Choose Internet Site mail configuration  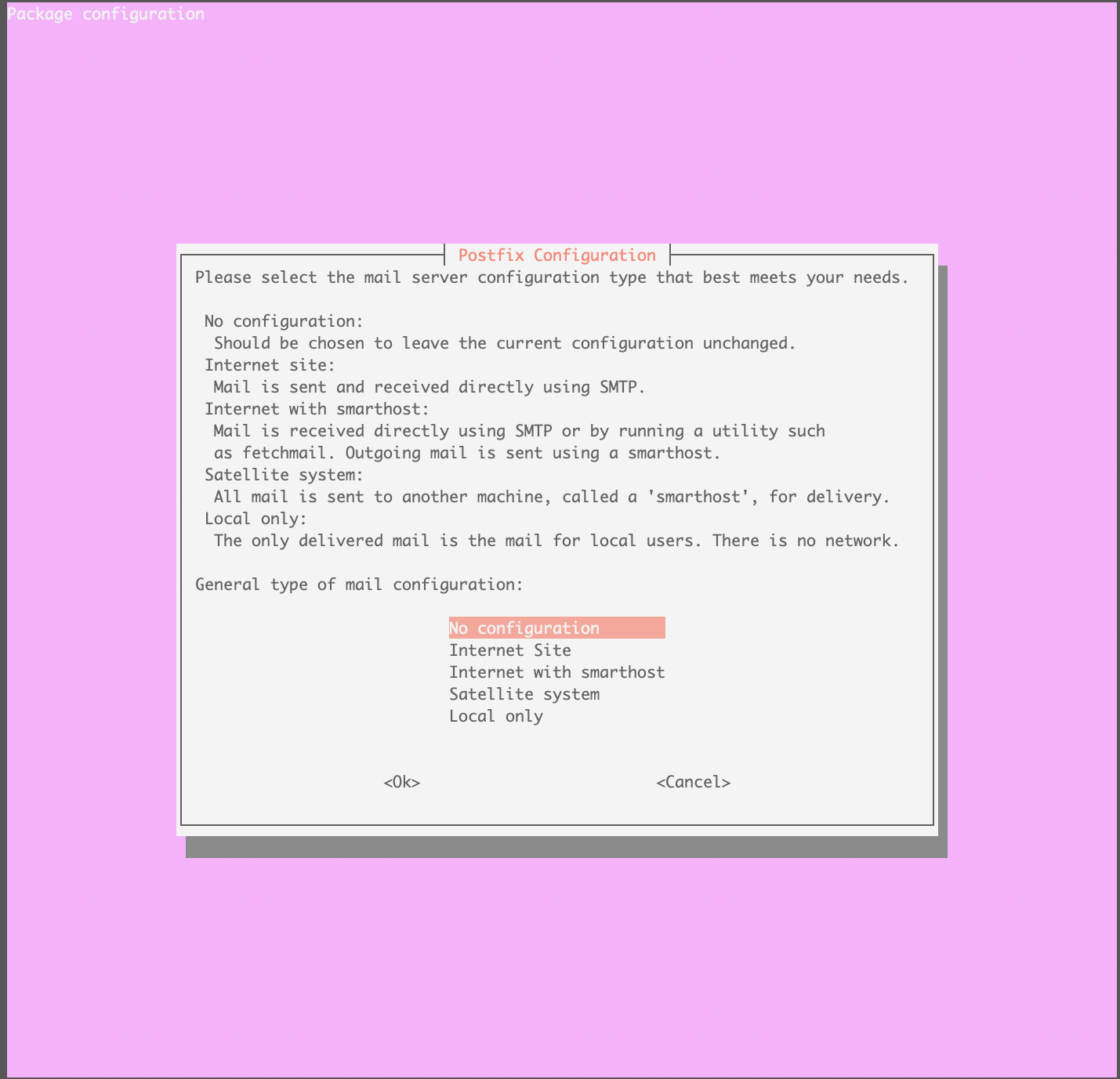pos(510,650)
